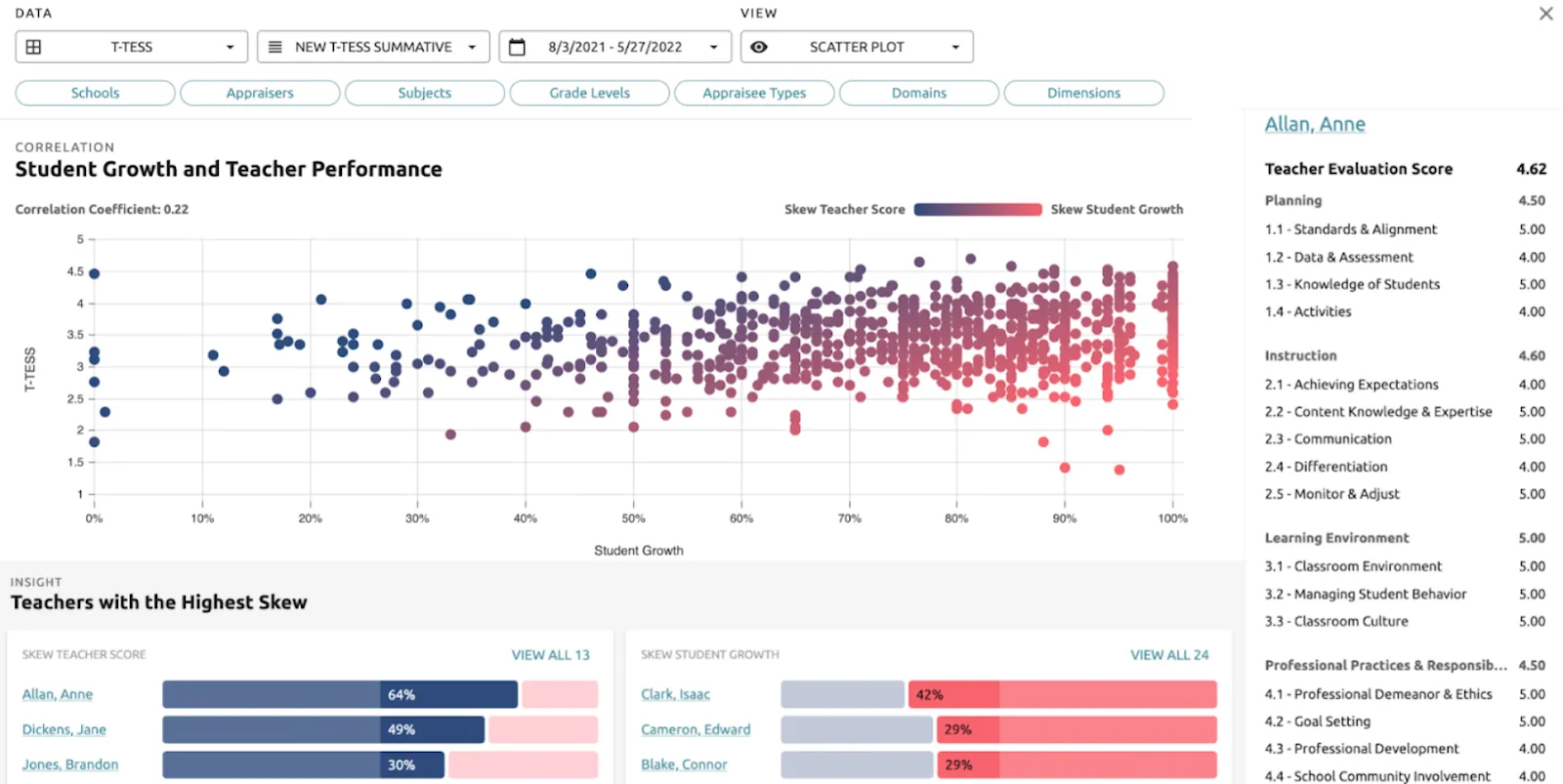This screenshot has height=784, width=1563.
Task: Click the skew gradient legend bar
Action: point(977,209)
